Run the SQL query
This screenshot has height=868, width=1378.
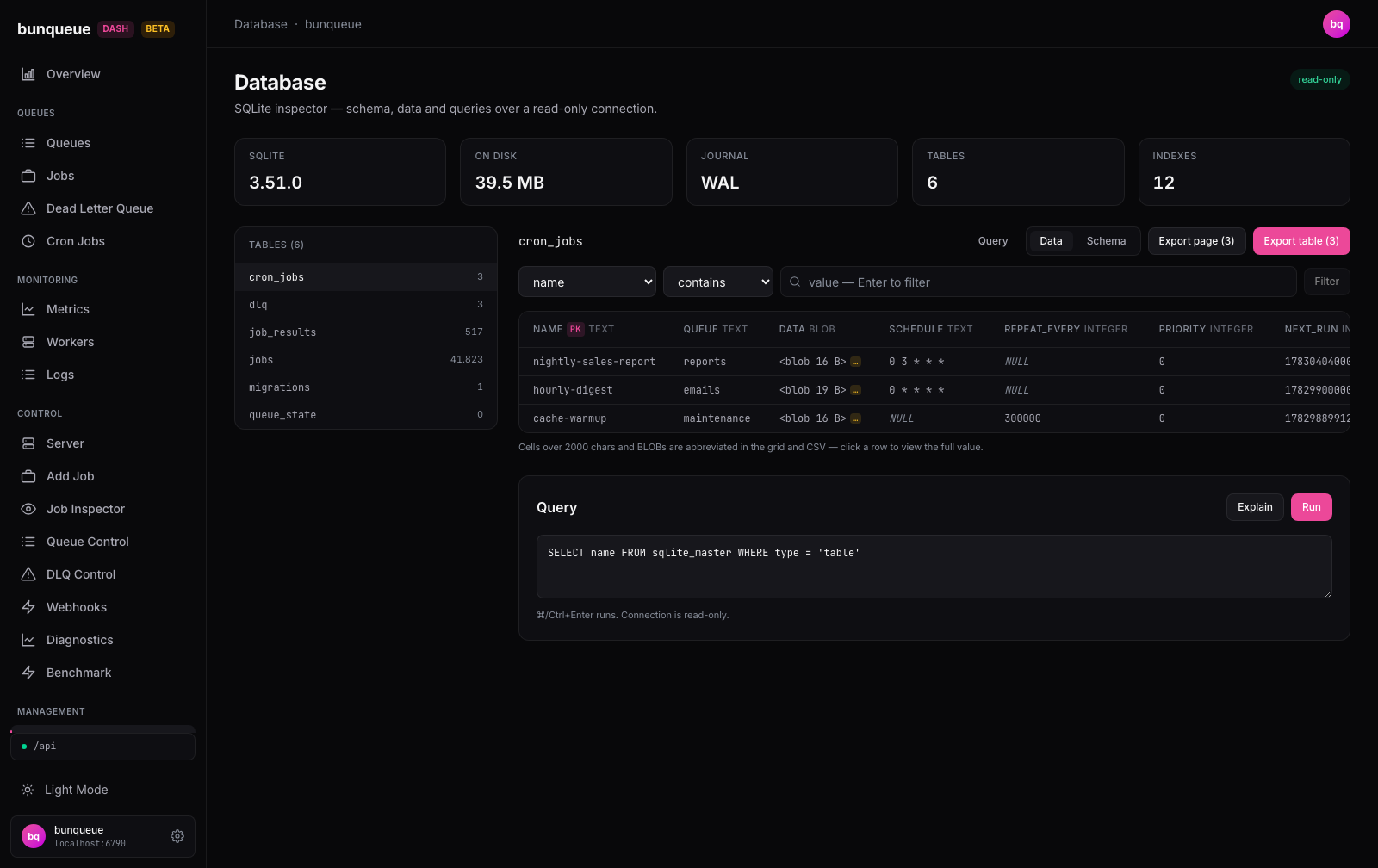pos(1311,507)
